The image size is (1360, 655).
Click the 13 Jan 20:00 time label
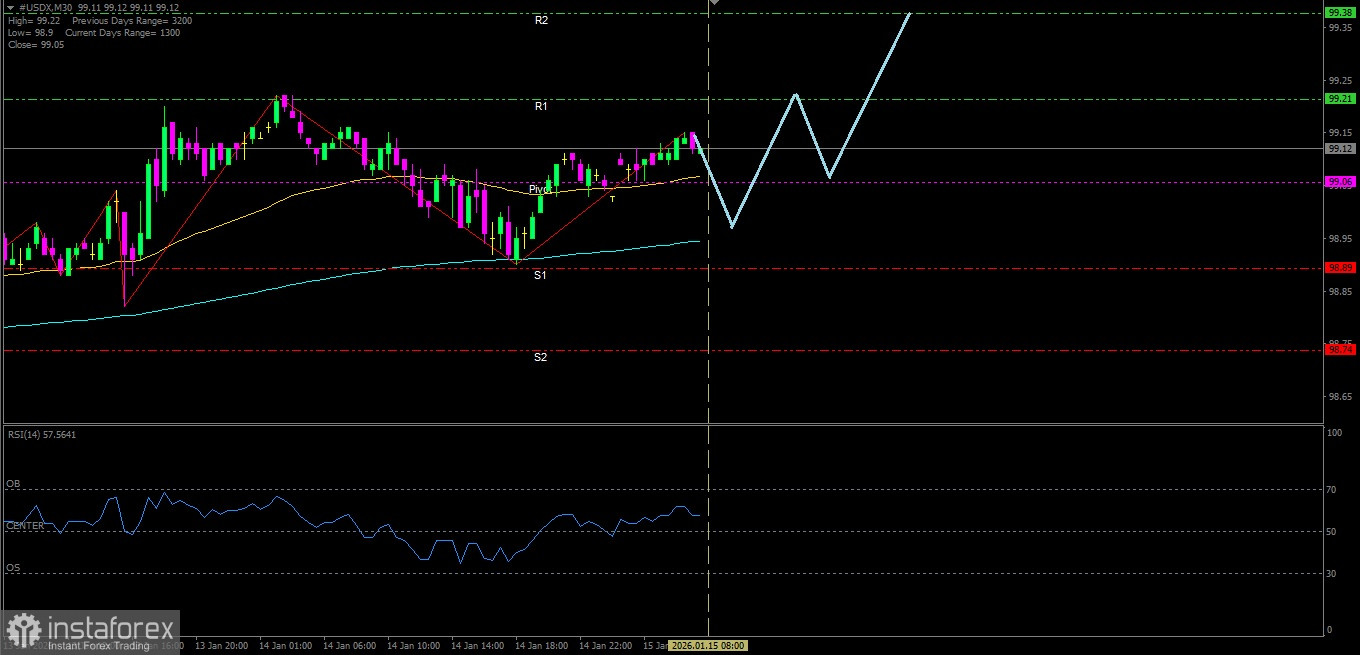pyautogui.click(x=221, y=646)
